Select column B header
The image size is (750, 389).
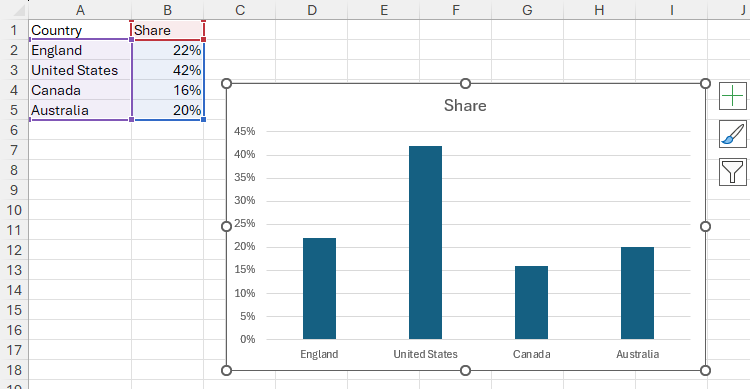point(167,10)
